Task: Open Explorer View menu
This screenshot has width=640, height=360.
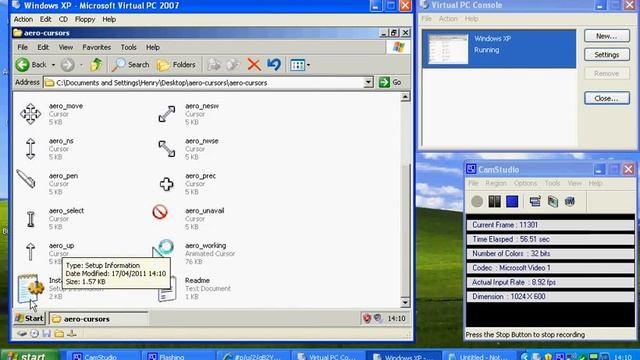Action: (x=66, y=47)
